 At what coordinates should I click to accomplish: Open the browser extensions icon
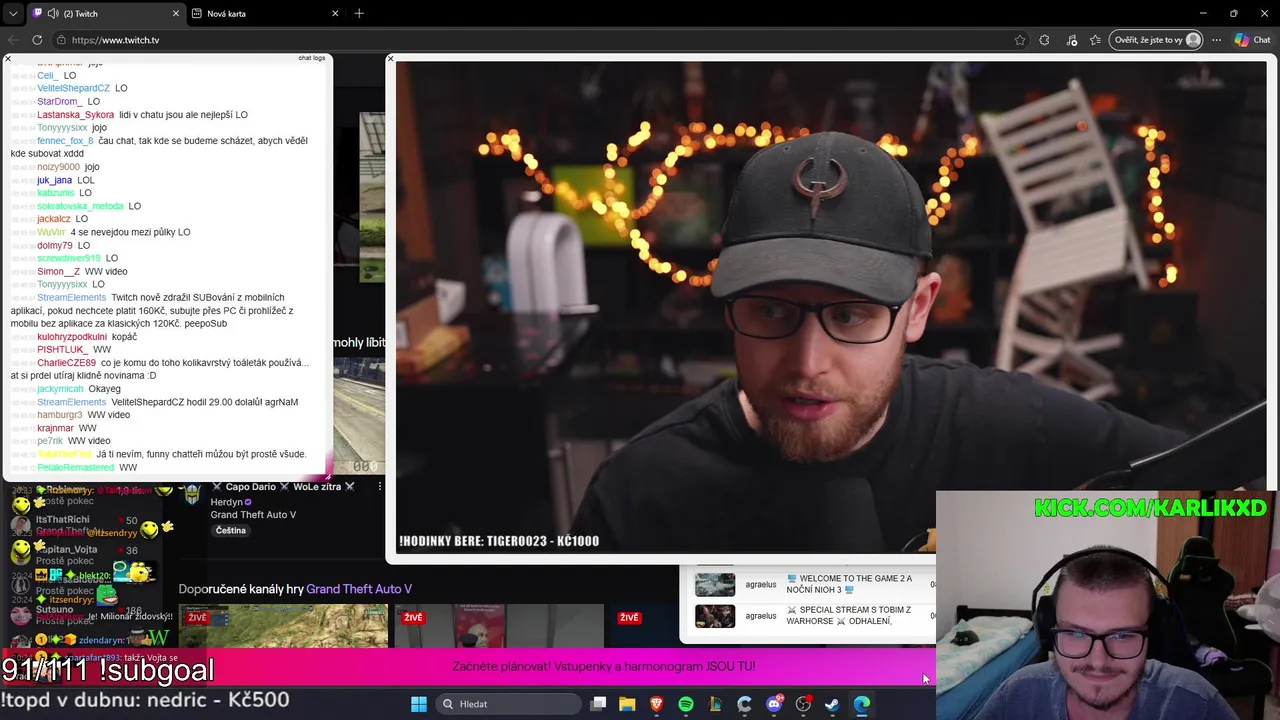[x=1045, y=40]
